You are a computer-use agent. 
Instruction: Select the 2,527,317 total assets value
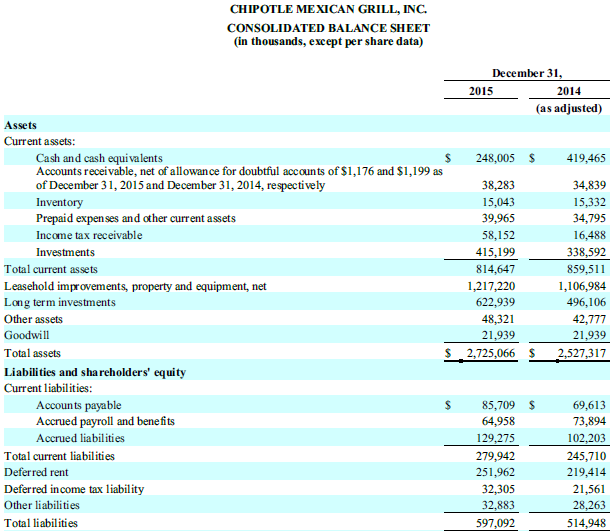tap(582, 353)
